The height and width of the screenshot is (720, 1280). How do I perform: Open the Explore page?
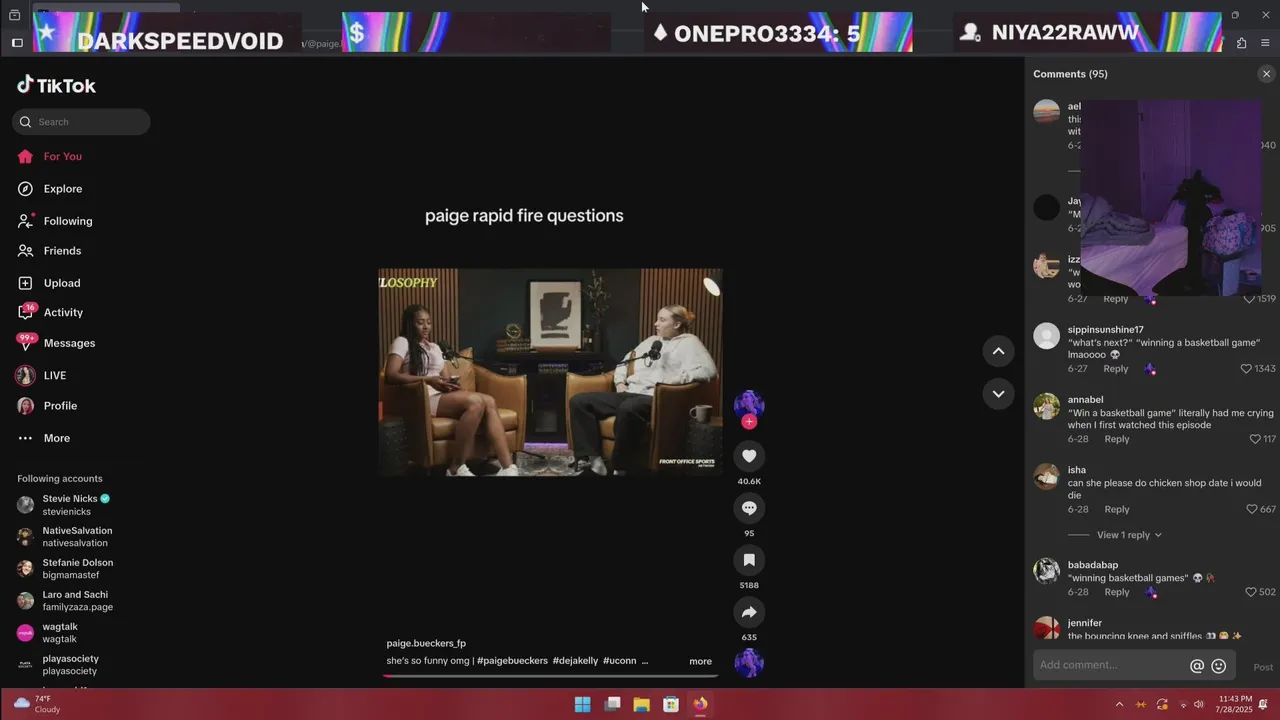point(62,189)
